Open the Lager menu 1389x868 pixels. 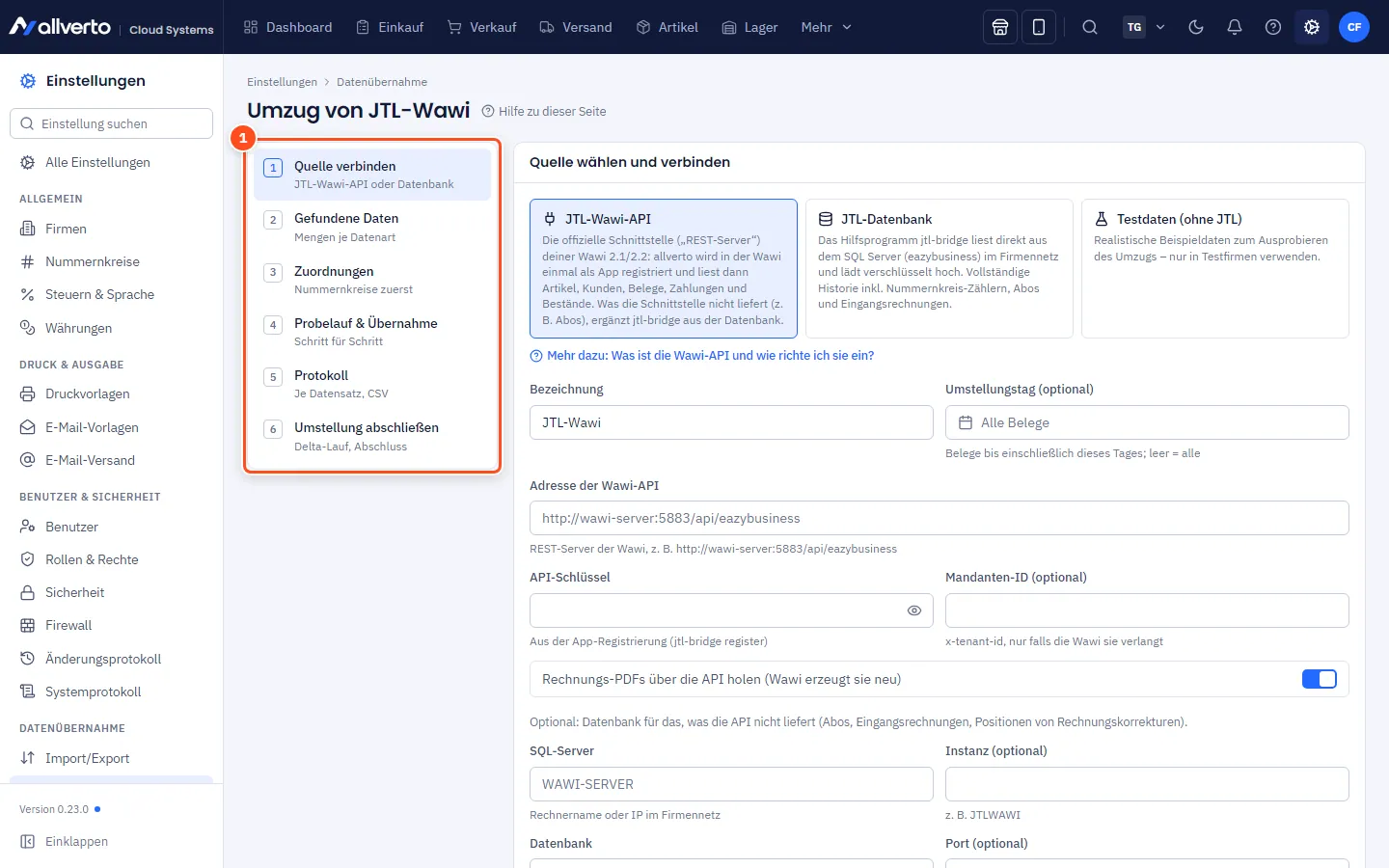click(x=749, y=27)
